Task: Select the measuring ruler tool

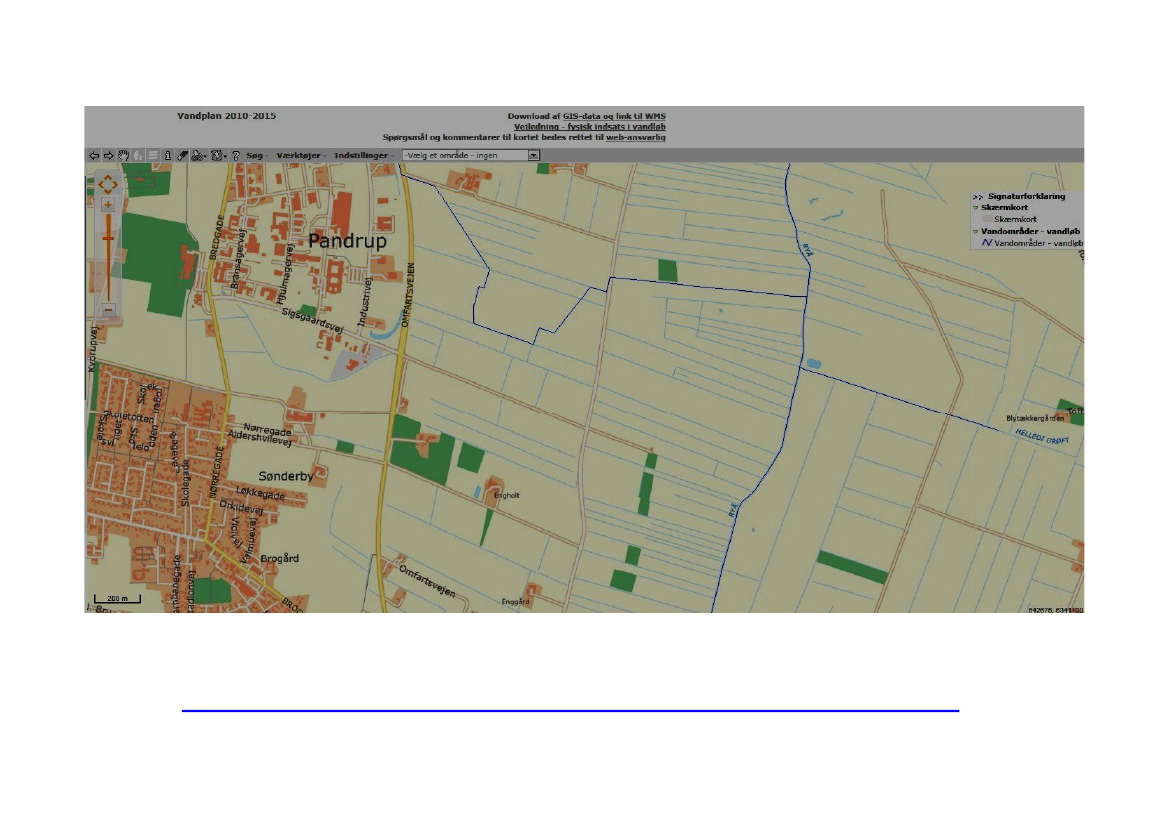Action: 182,155
